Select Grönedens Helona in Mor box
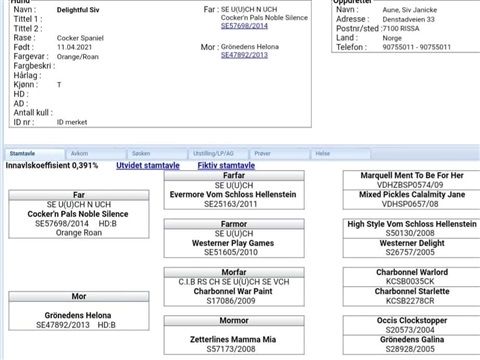Image resolution: width=480 pixels, height=360 pixels. 78,315
